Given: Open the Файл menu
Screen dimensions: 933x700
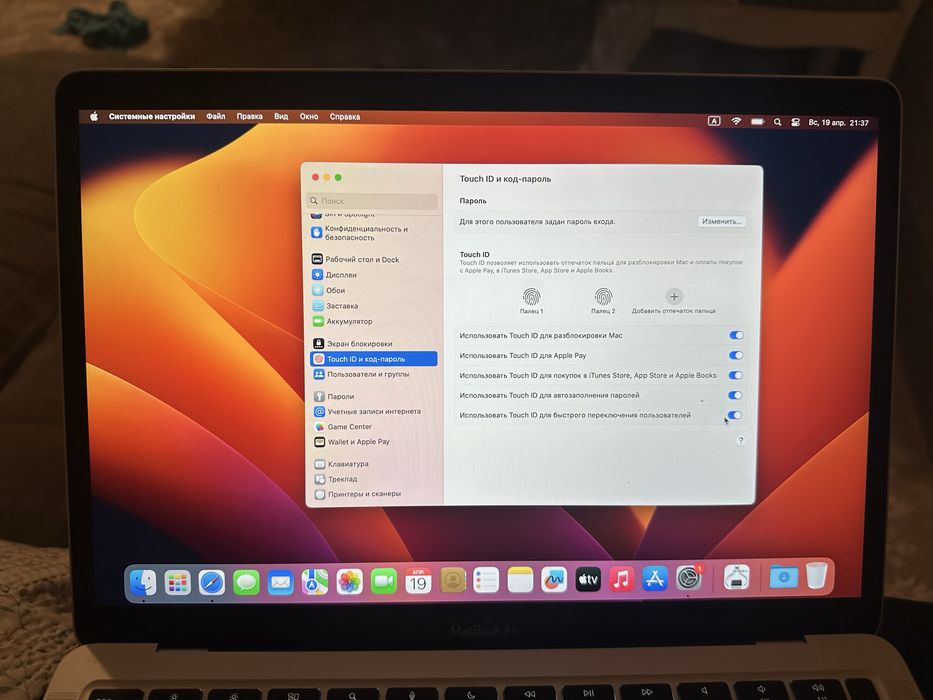Looking at the screenshot, I should [x=216, y=117].
